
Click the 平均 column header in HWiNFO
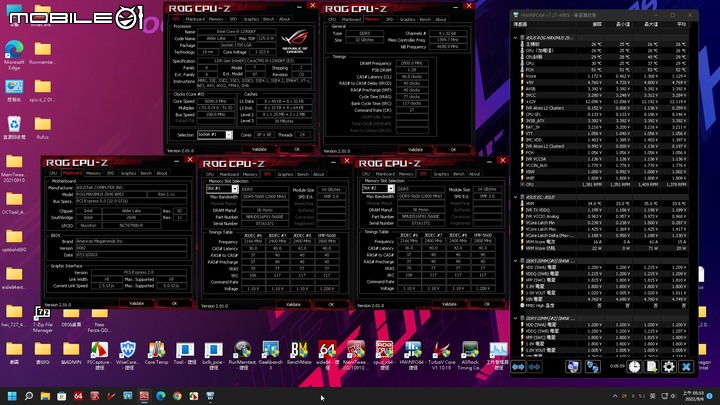tap(681, 24)
